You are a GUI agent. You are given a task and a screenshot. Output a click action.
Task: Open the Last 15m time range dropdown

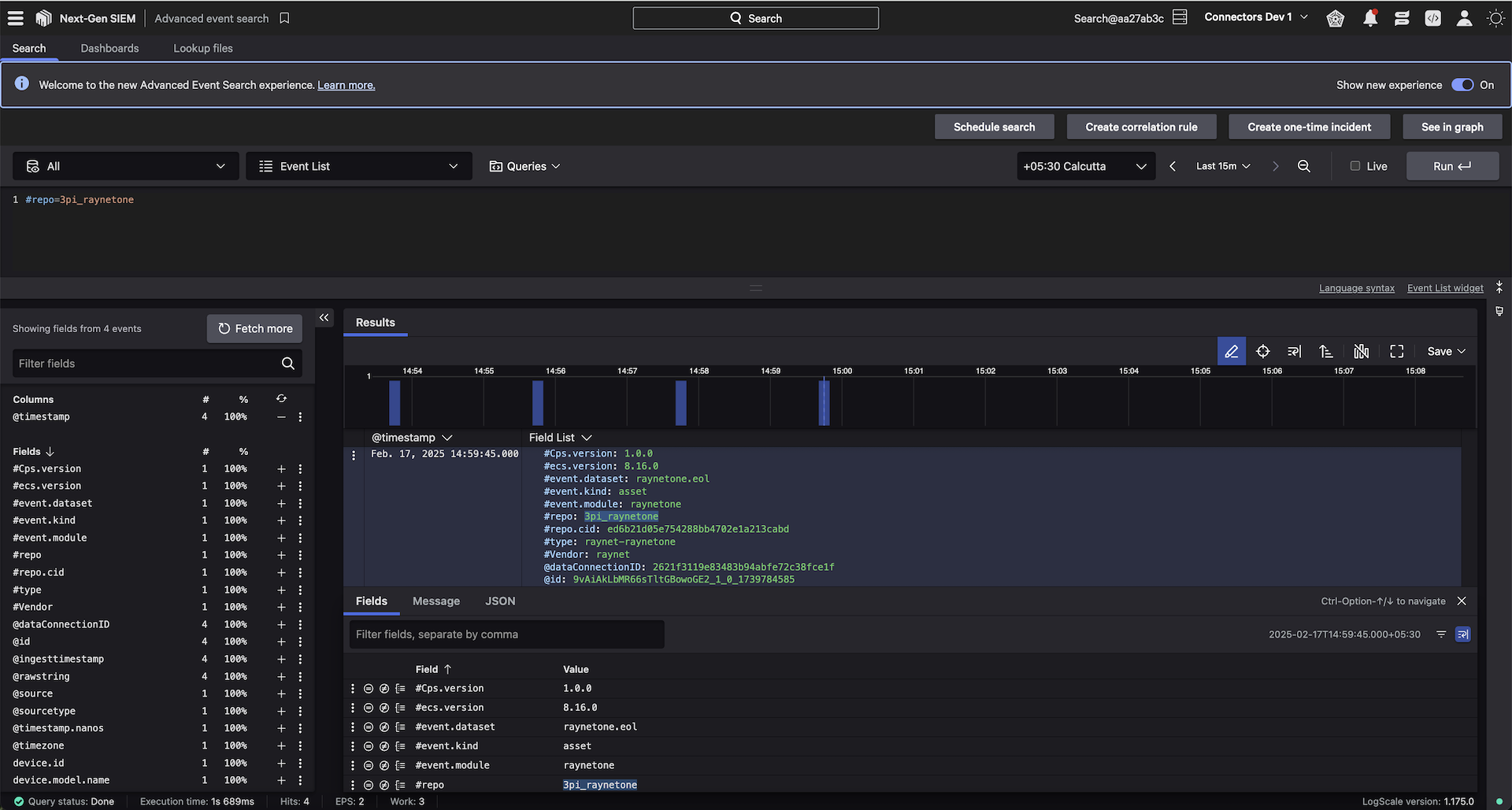(x=1223, y=166)
